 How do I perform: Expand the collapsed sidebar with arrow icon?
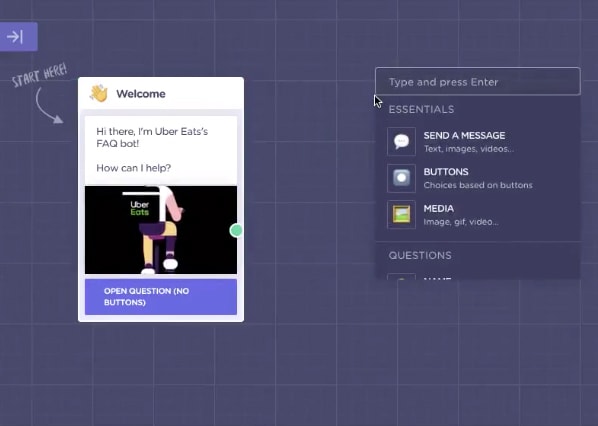18,37
